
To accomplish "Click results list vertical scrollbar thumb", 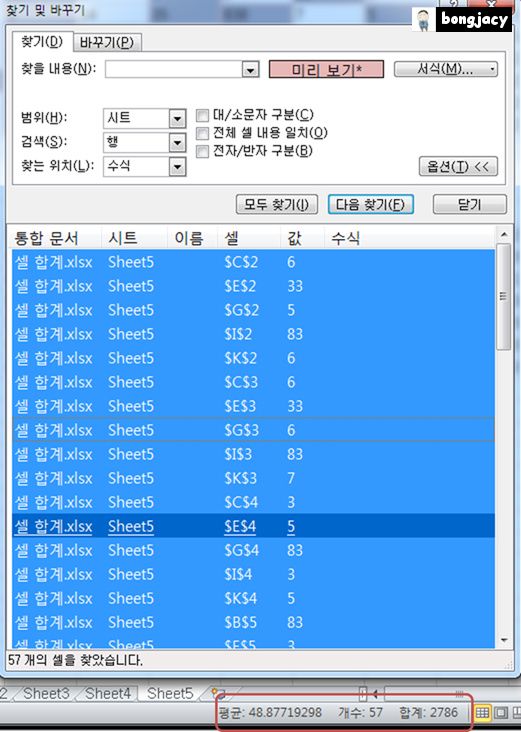I will pyautogui.click(x=503, y=296).
